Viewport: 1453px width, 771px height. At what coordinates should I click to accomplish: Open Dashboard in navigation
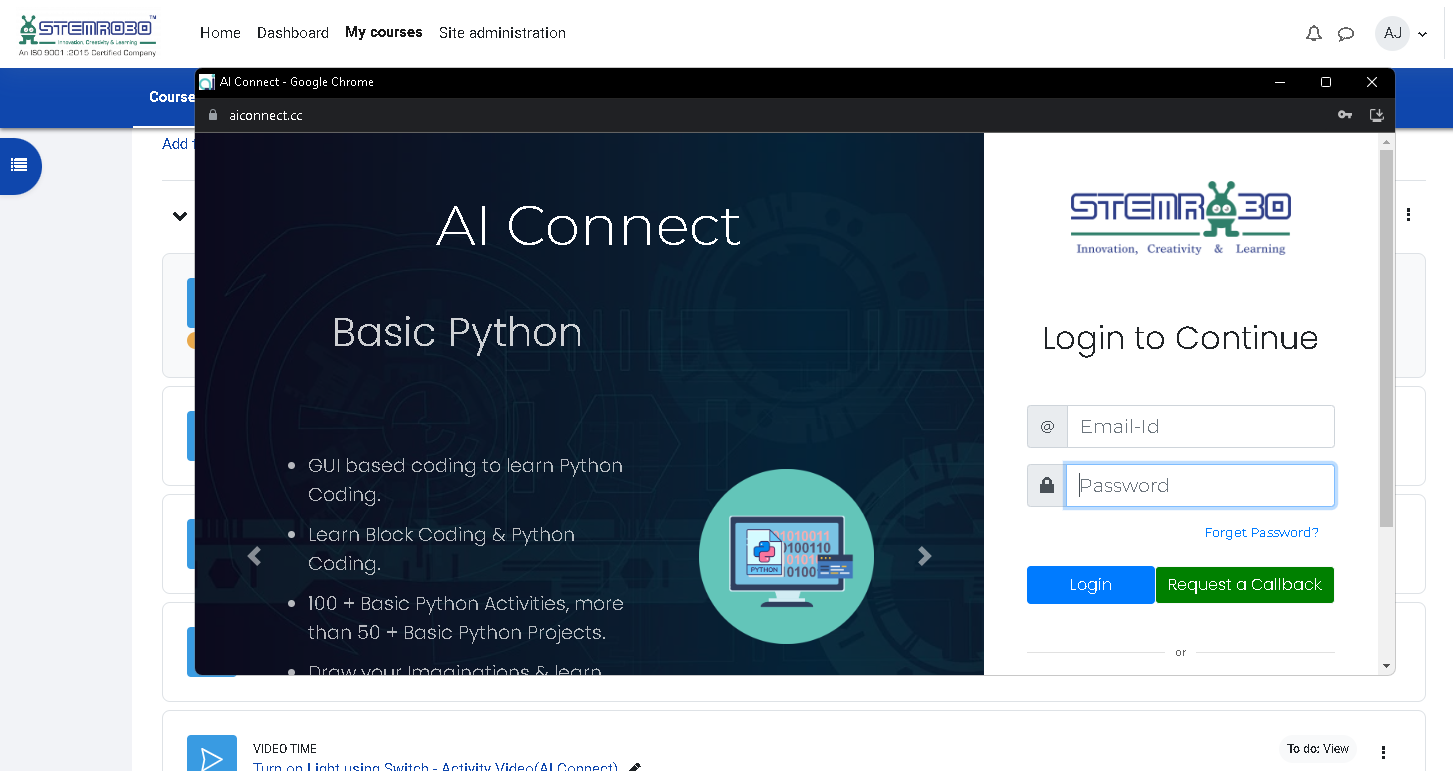coord(293,33)
